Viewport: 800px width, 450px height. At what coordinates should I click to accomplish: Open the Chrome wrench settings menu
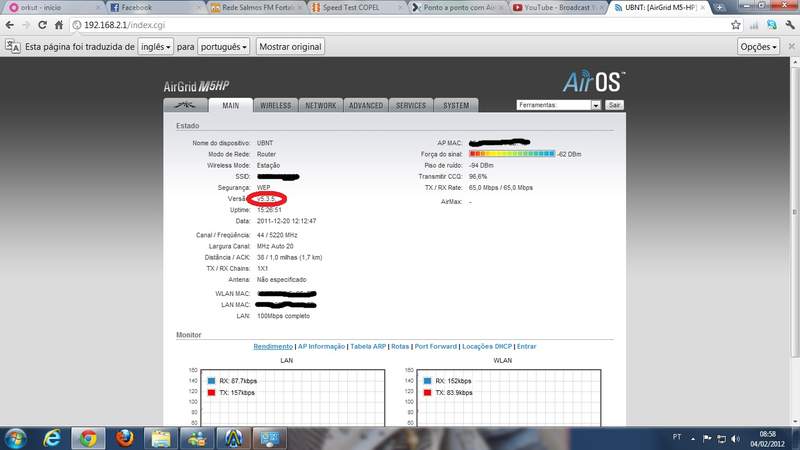tap(790, 25)
